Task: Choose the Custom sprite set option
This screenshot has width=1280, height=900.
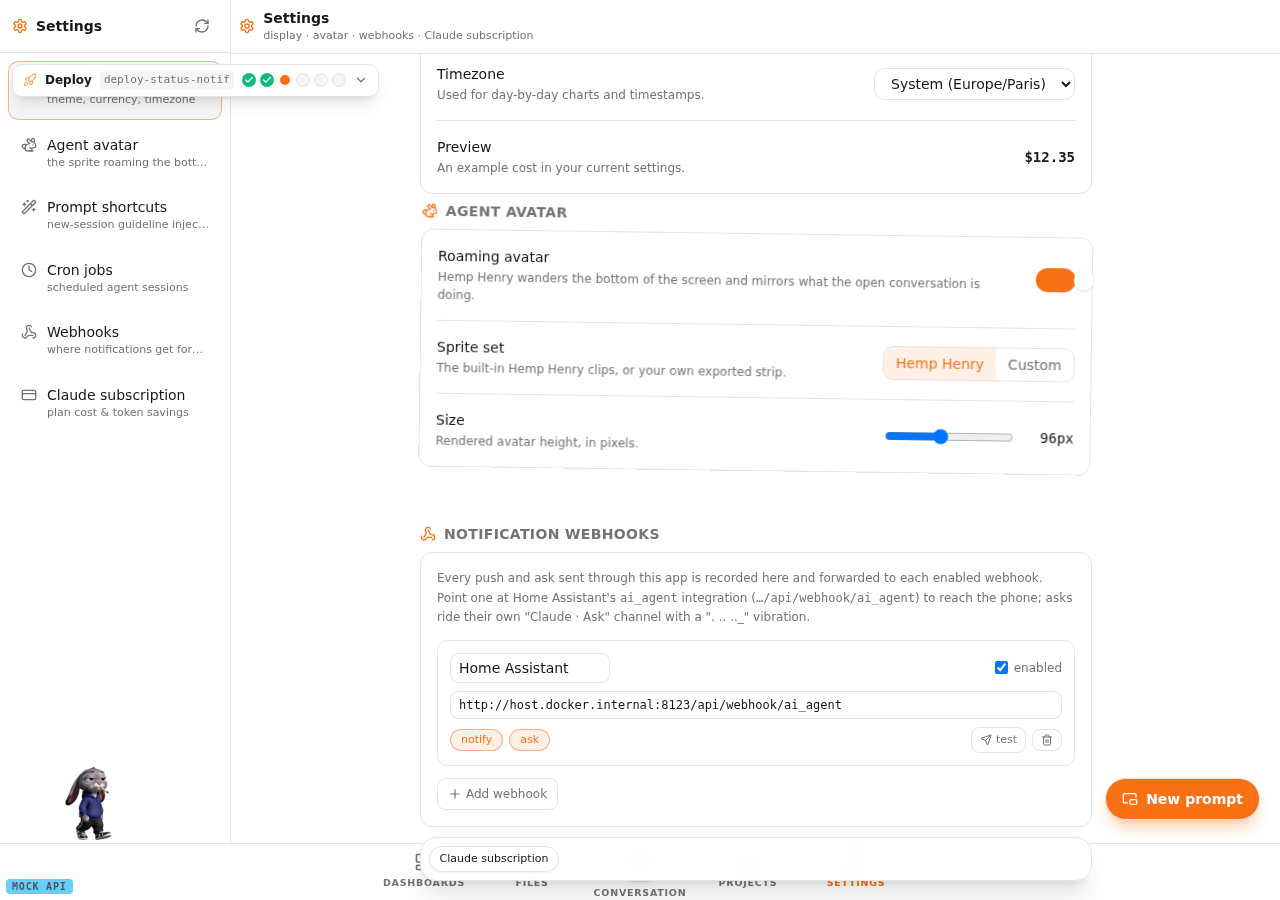Action: pos(1034,365)
